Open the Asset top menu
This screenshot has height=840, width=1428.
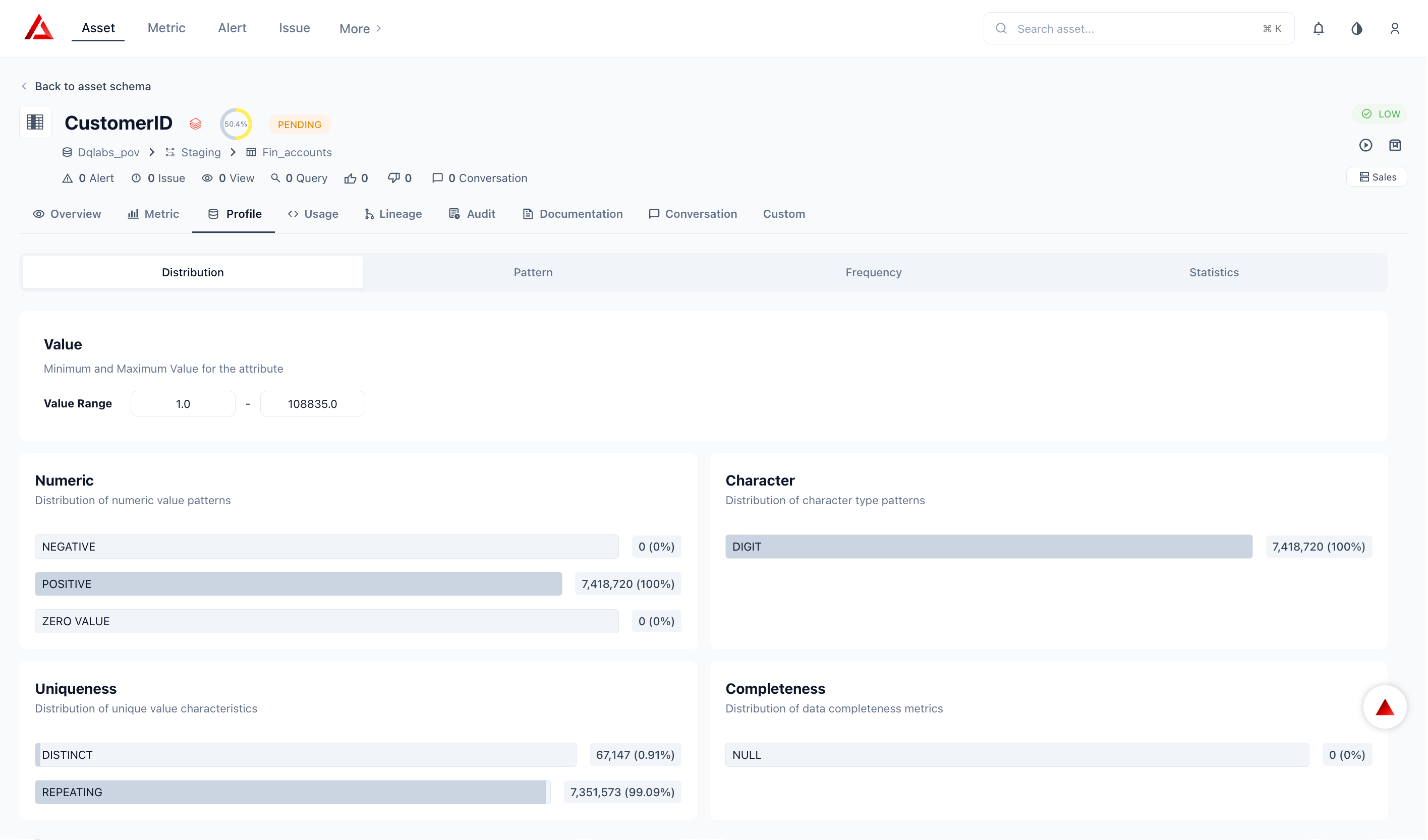[98, 28]
